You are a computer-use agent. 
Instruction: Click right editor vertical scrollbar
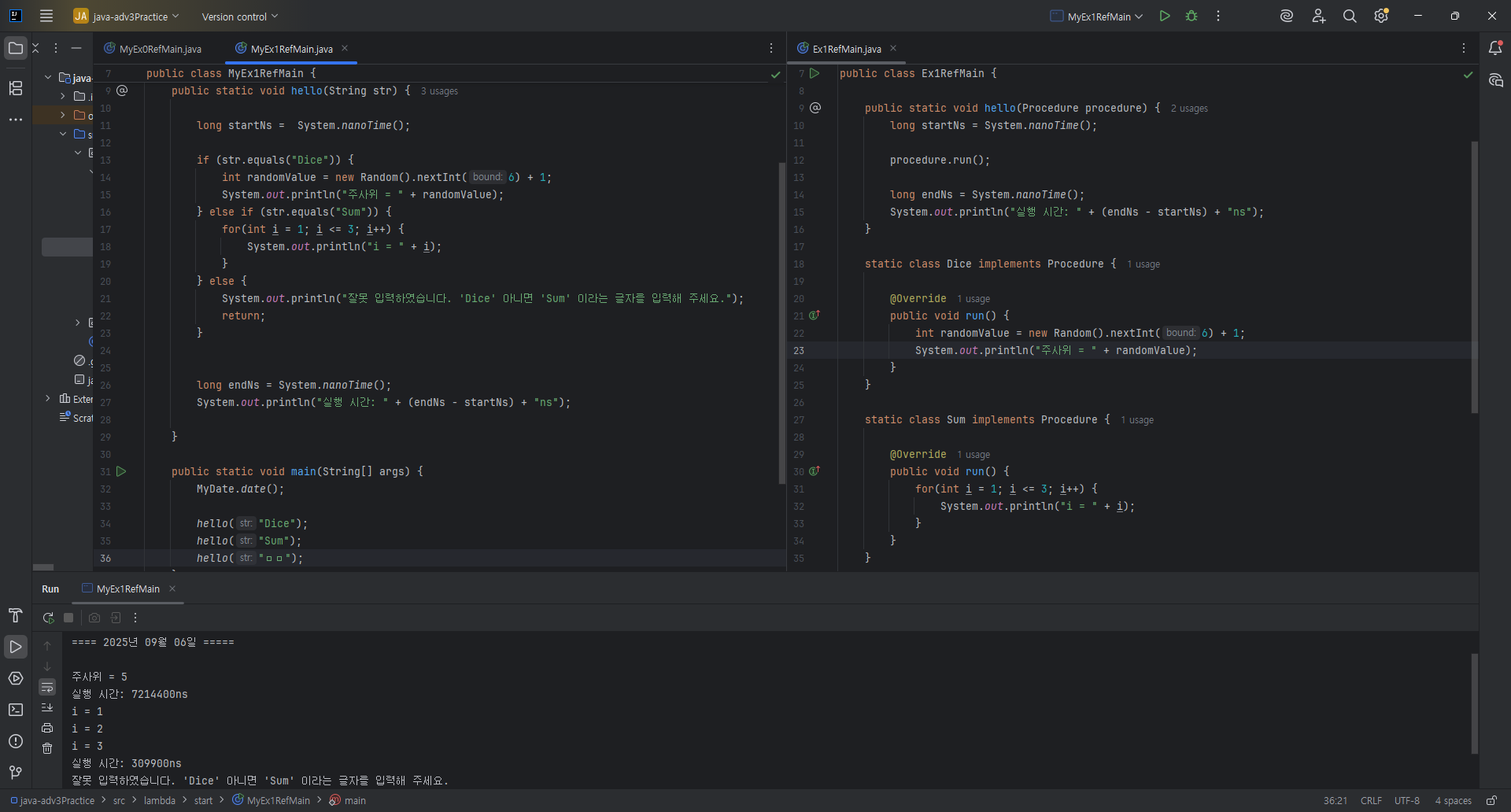1474,277
